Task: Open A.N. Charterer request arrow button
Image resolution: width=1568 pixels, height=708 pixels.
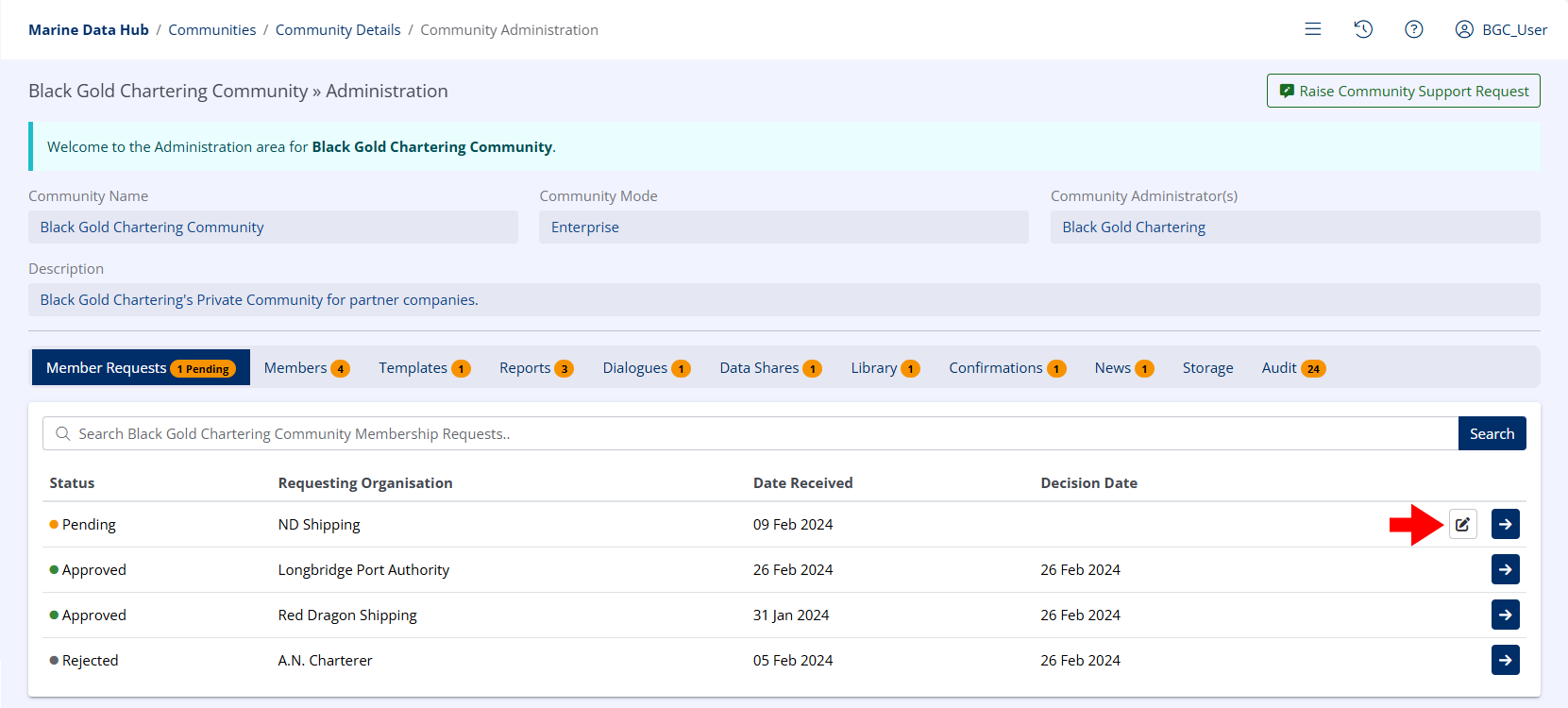Action: point(1505,660)
